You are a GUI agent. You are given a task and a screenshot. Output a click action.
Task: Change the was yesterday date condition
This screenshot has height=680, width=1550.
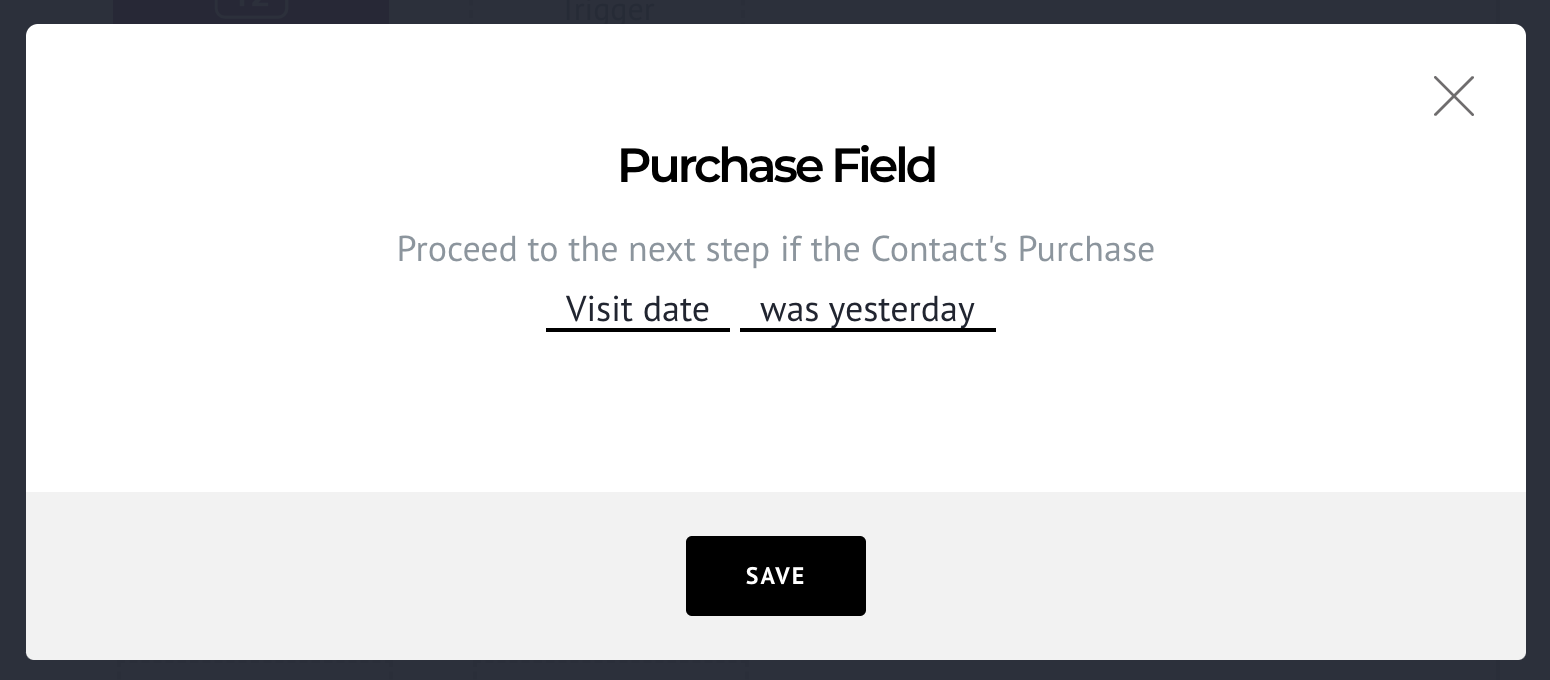coord(867,310)
